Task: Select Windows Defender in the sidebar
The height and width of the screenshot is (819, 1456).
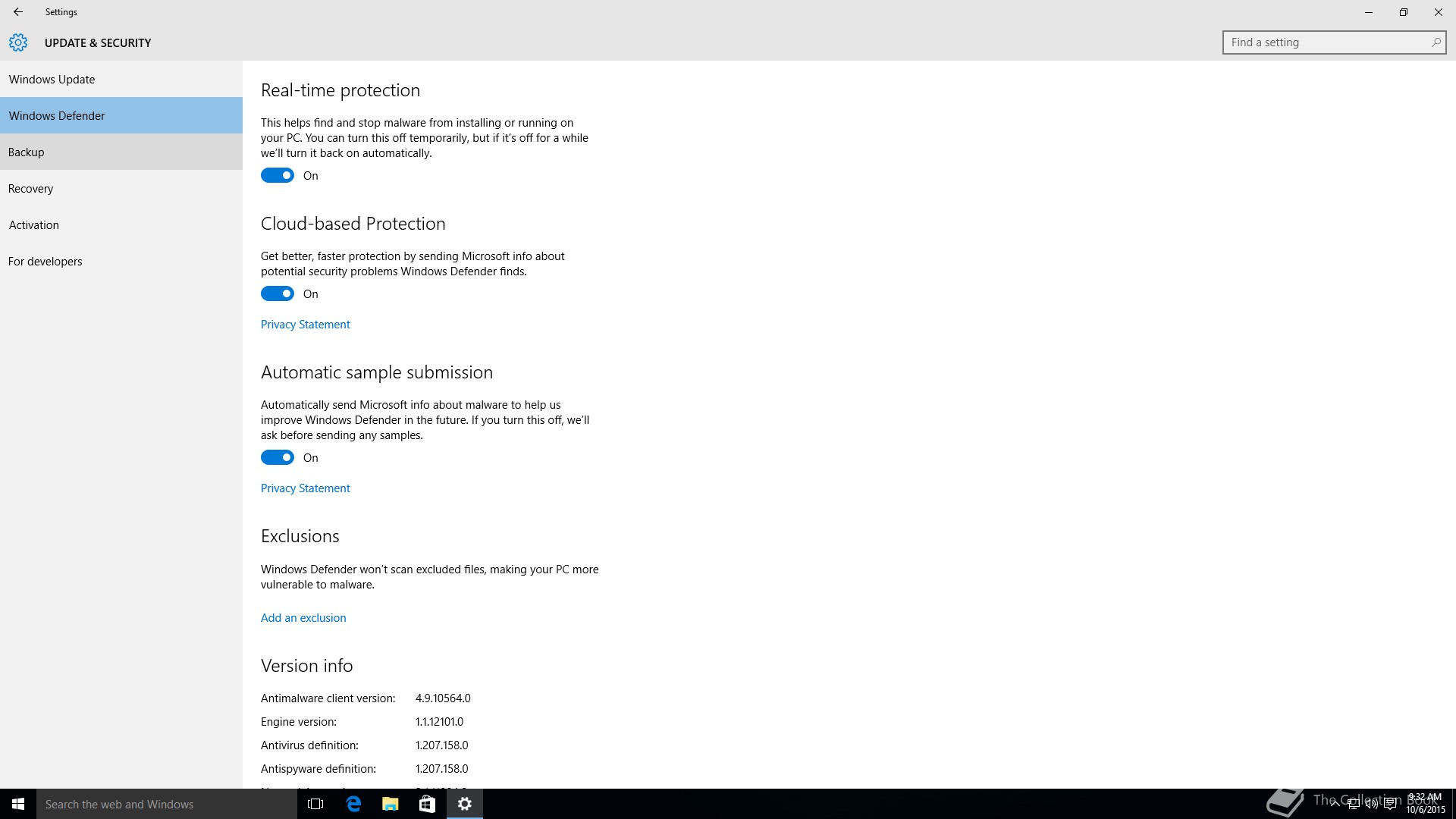Action: coord(121,115)
